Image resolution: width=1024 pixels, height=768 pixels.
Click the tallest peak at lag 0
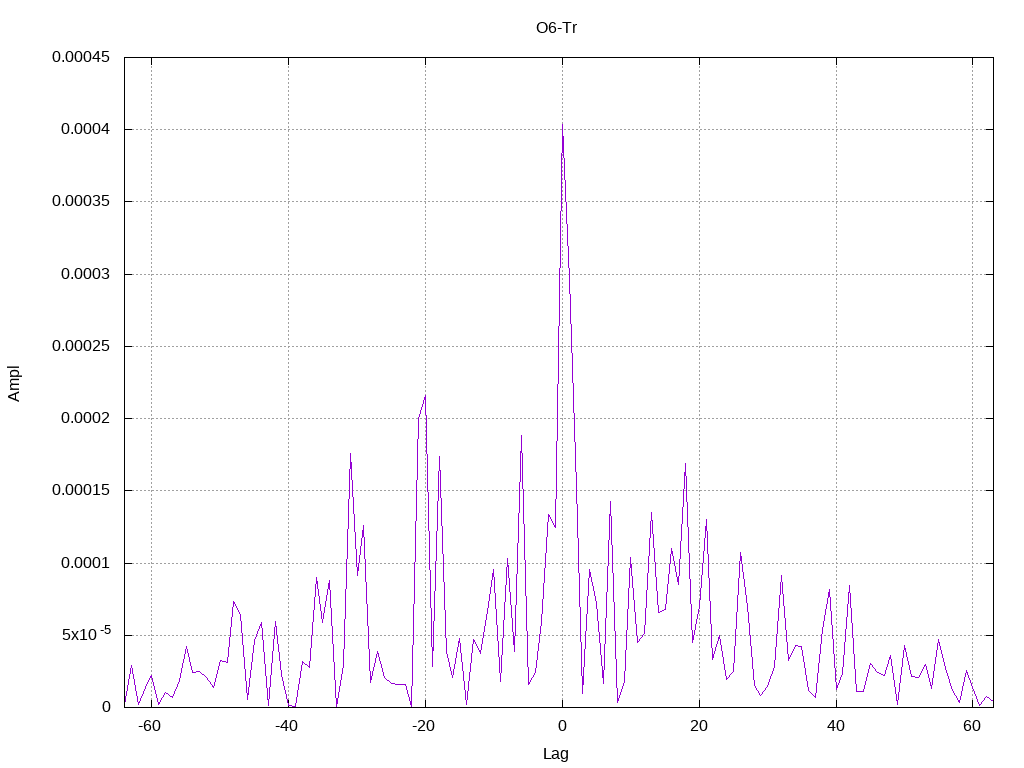point(562,124)
